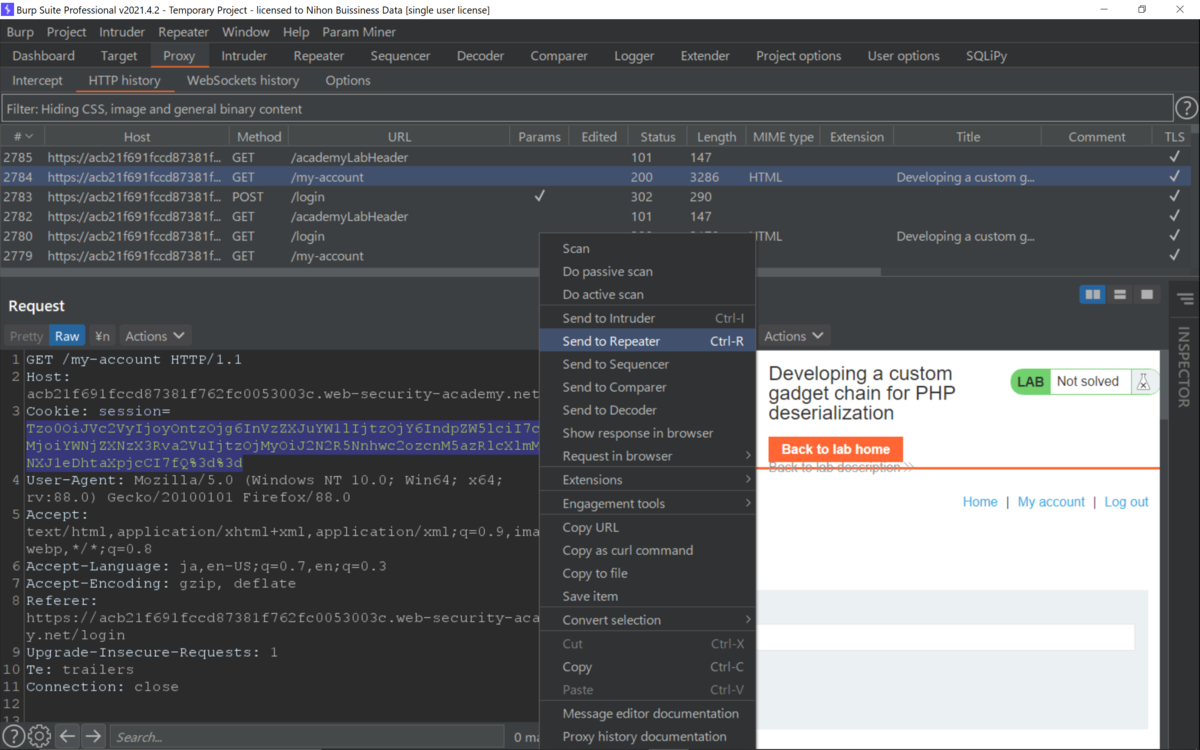Switch request view to Raw
The height and width of the screenshot is (750, 1200).
click(67, 336)
